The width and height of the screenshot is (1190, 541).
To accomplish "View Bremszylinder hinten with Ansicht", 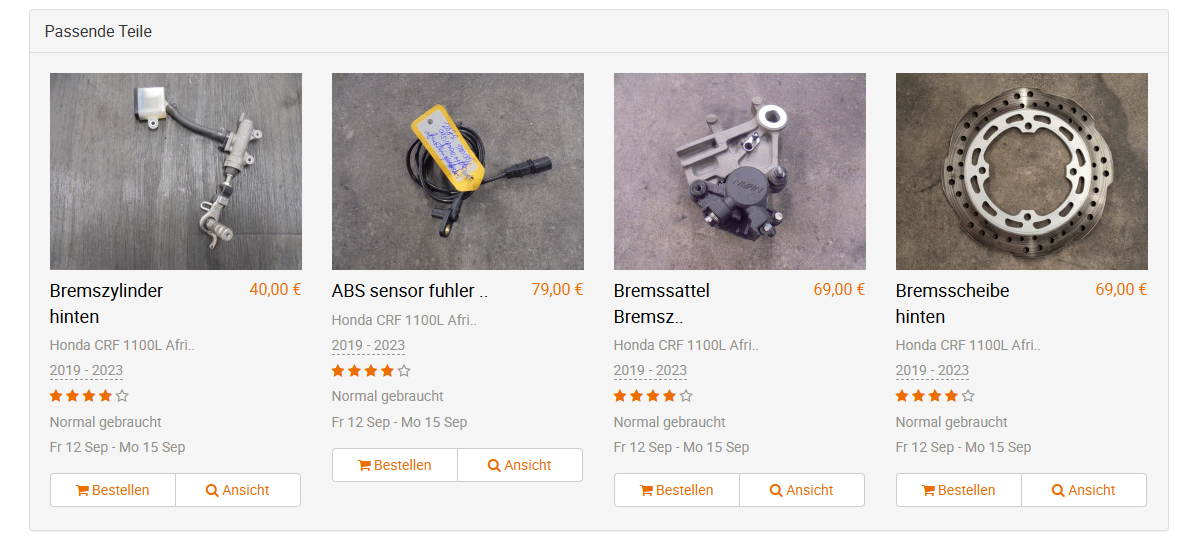I will (x=238, y=490).
